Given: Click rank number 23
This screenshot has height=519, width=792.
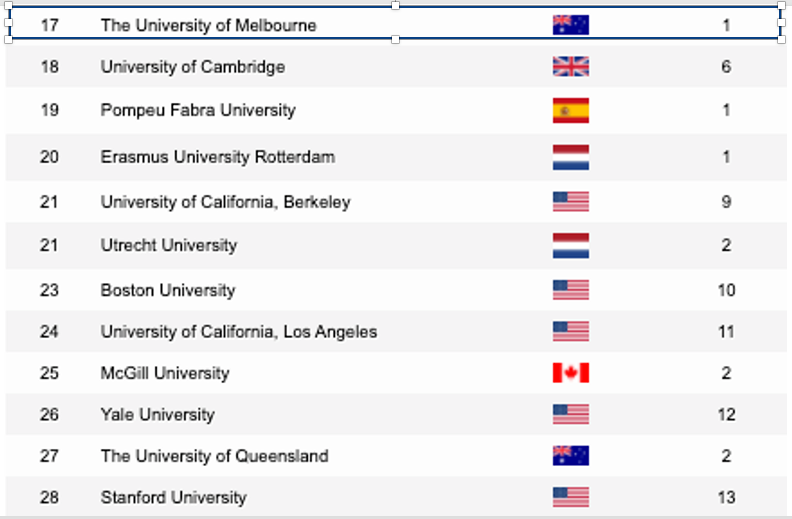Looking at the screenshot, I should 50,290.
